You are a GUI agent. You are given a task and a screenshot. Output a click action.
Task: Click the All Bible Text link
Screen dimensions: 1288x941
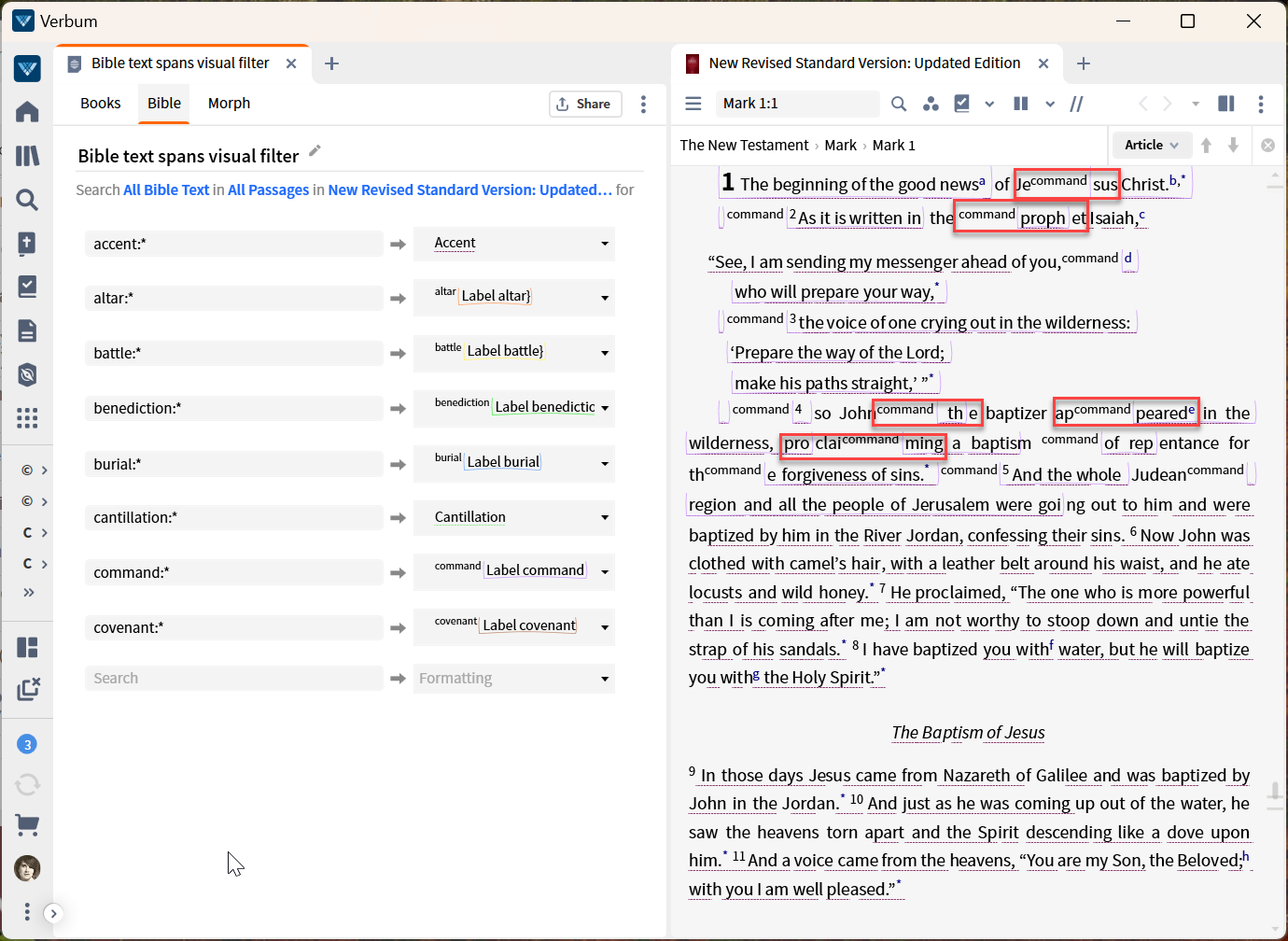(165, 189)
